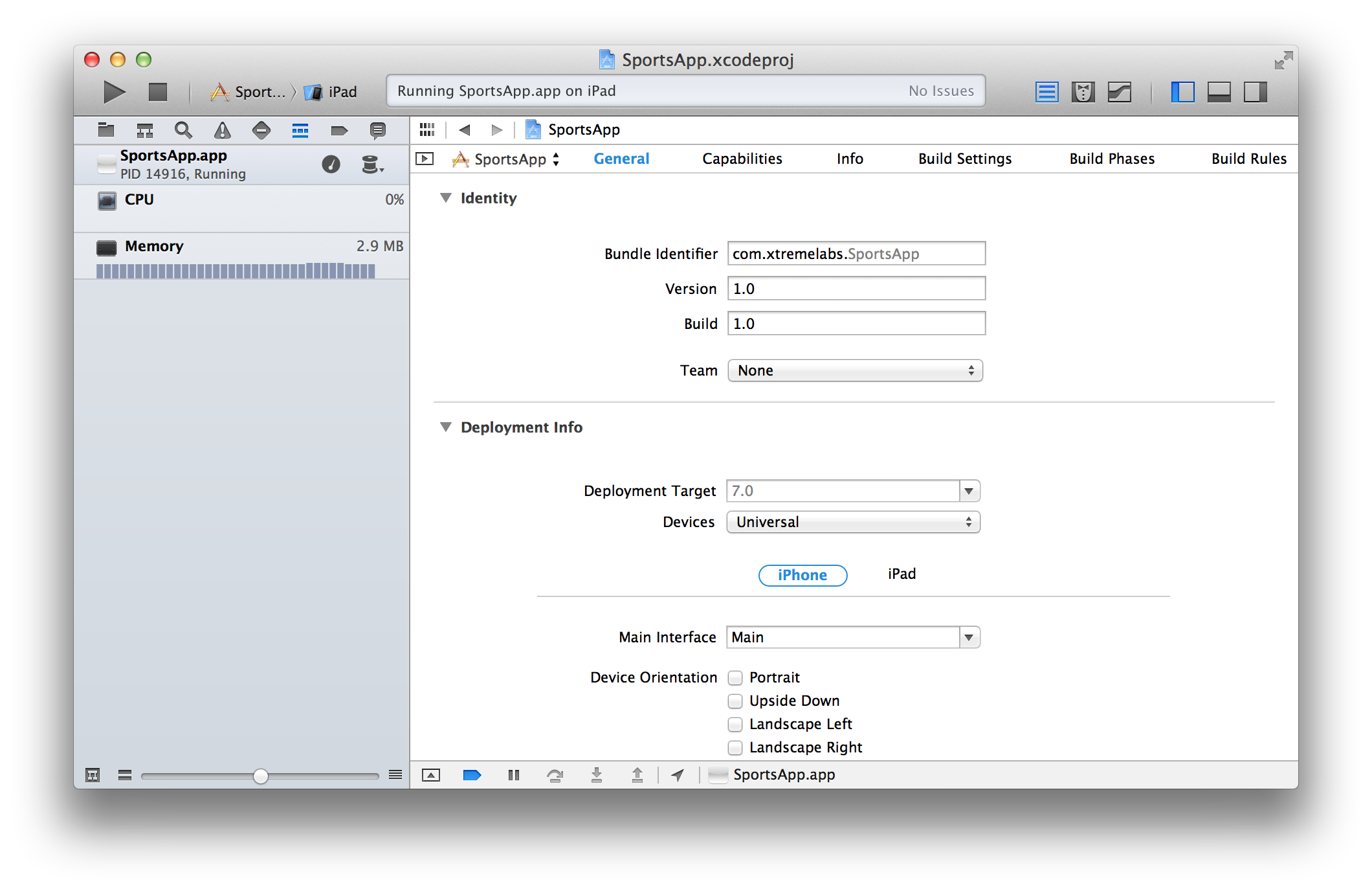Viewport: 1372px width, 891px height.
Task: Click the Step Over debug icon
Action: pyautogui.click(x=555, y=775)
